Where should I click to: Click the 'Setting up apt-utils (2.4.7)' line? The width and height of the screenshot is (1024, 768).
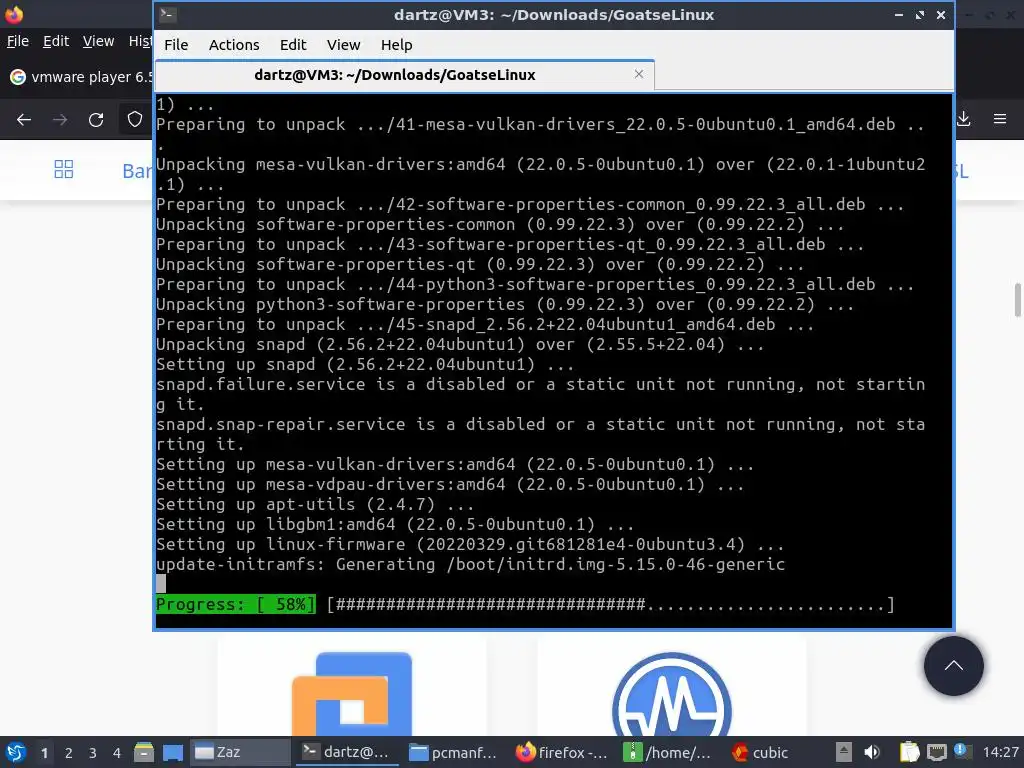(x=315, y=504)
